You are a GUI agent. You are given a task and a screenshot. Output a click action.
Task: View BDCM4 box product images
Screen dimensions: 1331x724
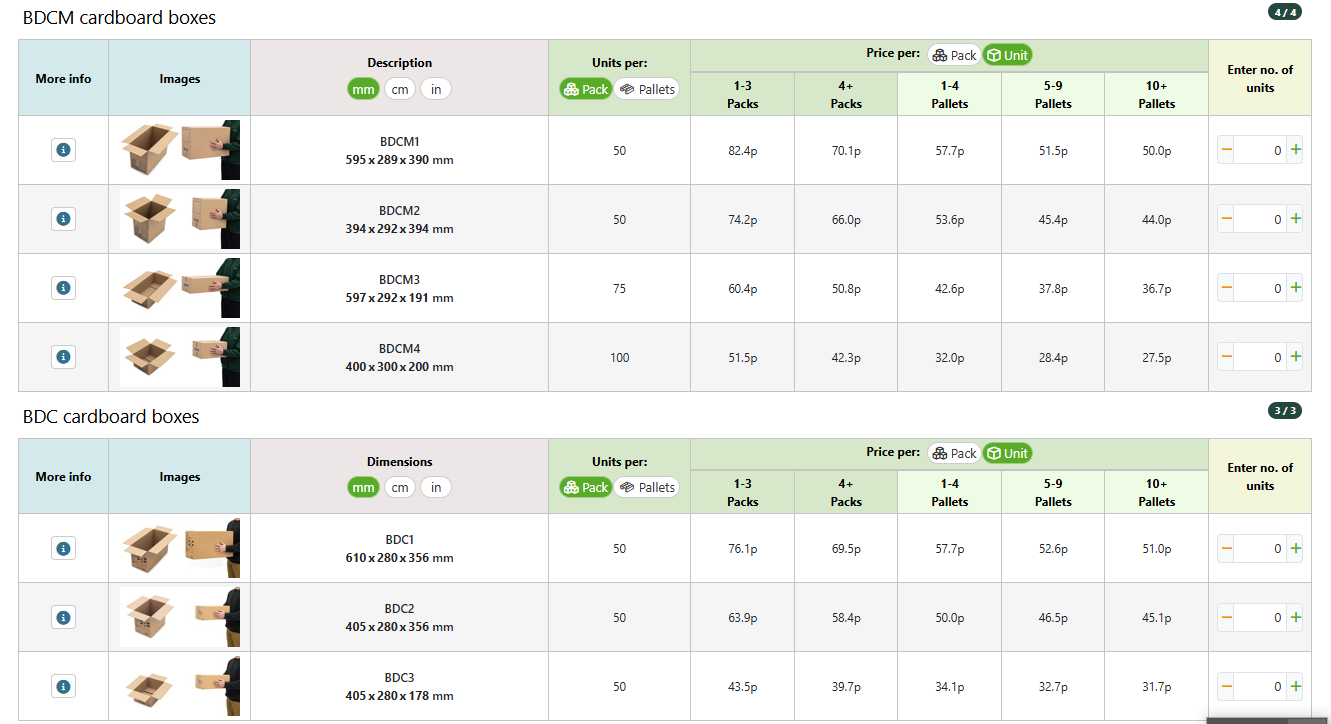[x=180, y=357]
